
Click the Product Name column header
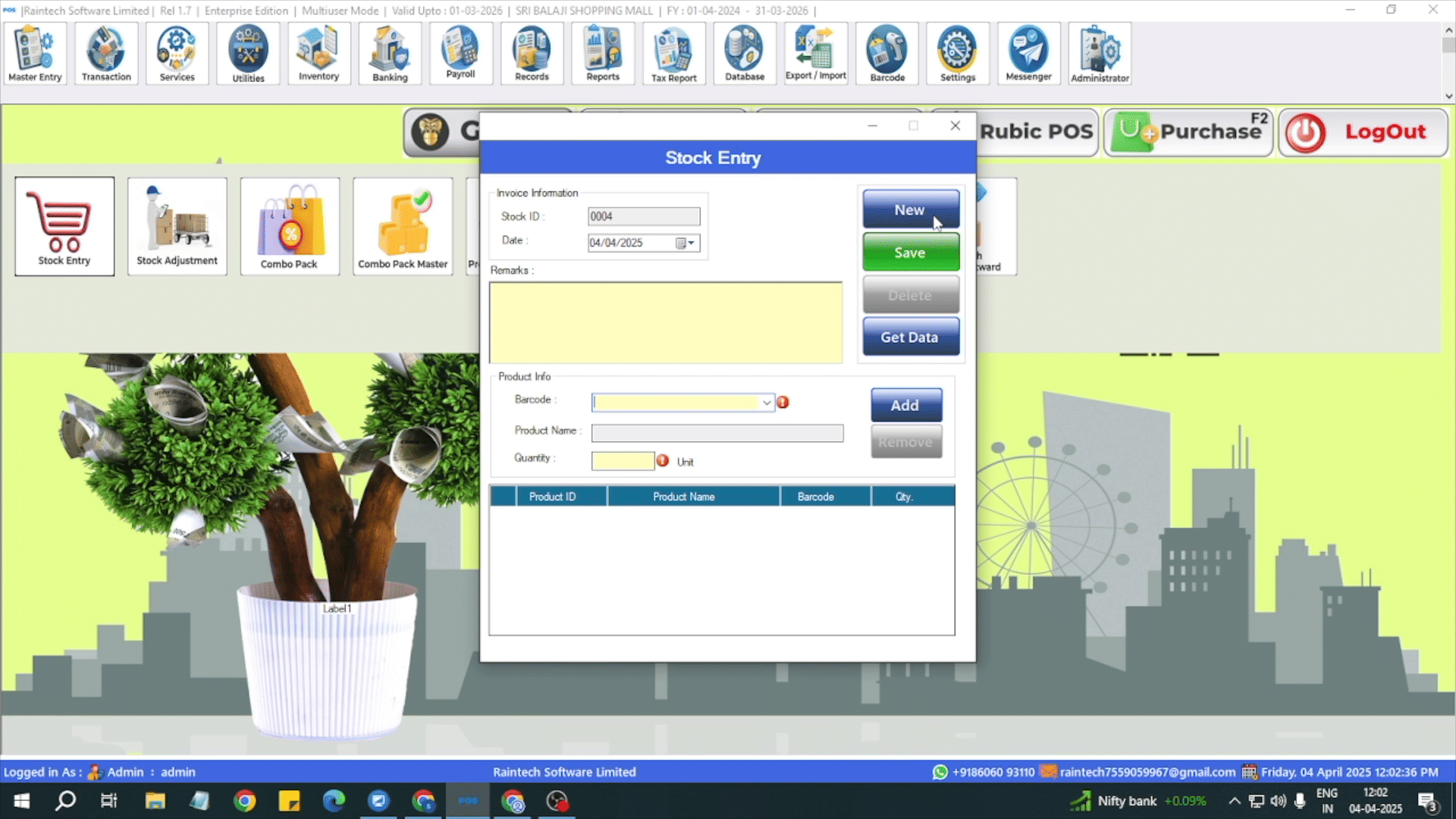pos(683,497)
